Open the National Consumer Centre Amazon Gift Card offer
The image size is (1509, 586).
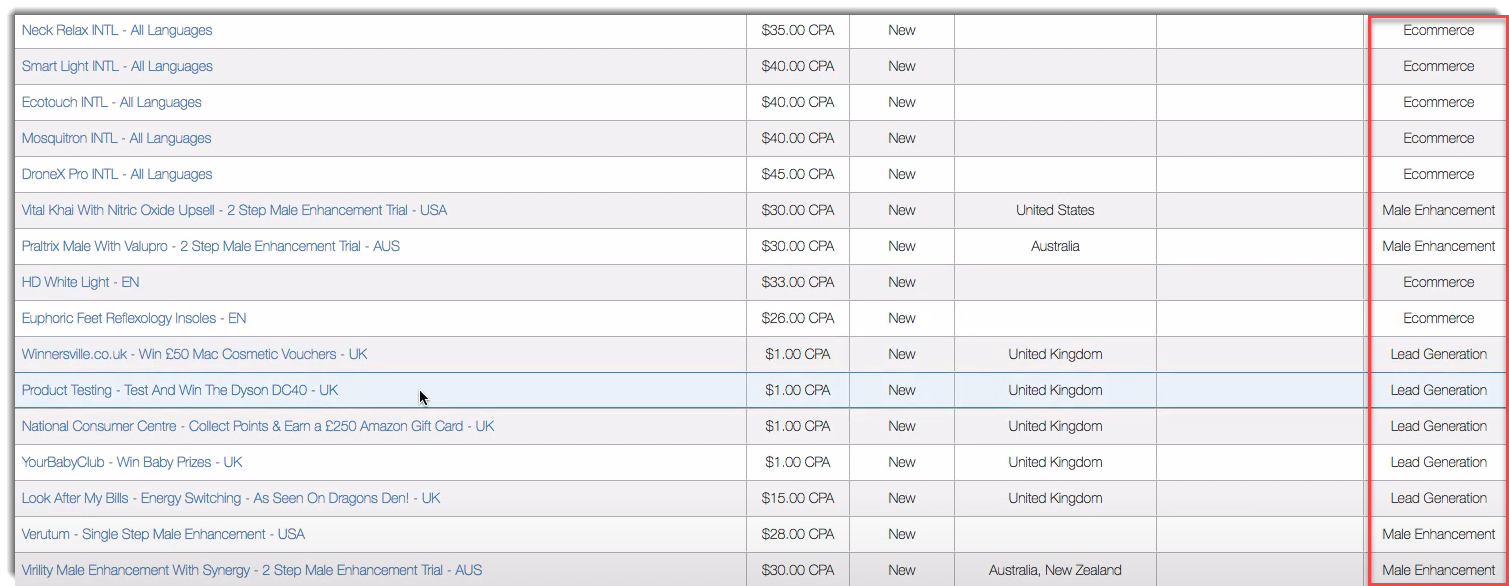pos(258,426)
